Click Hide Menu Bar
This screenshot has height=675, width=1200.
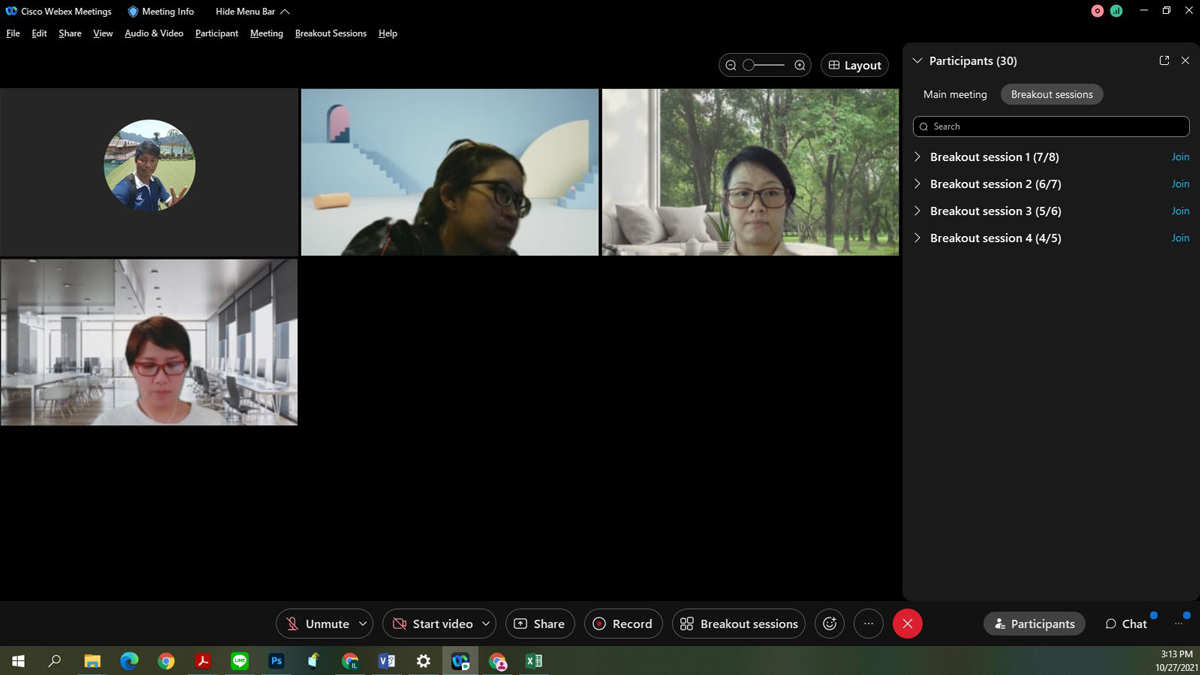coord(252,11)
